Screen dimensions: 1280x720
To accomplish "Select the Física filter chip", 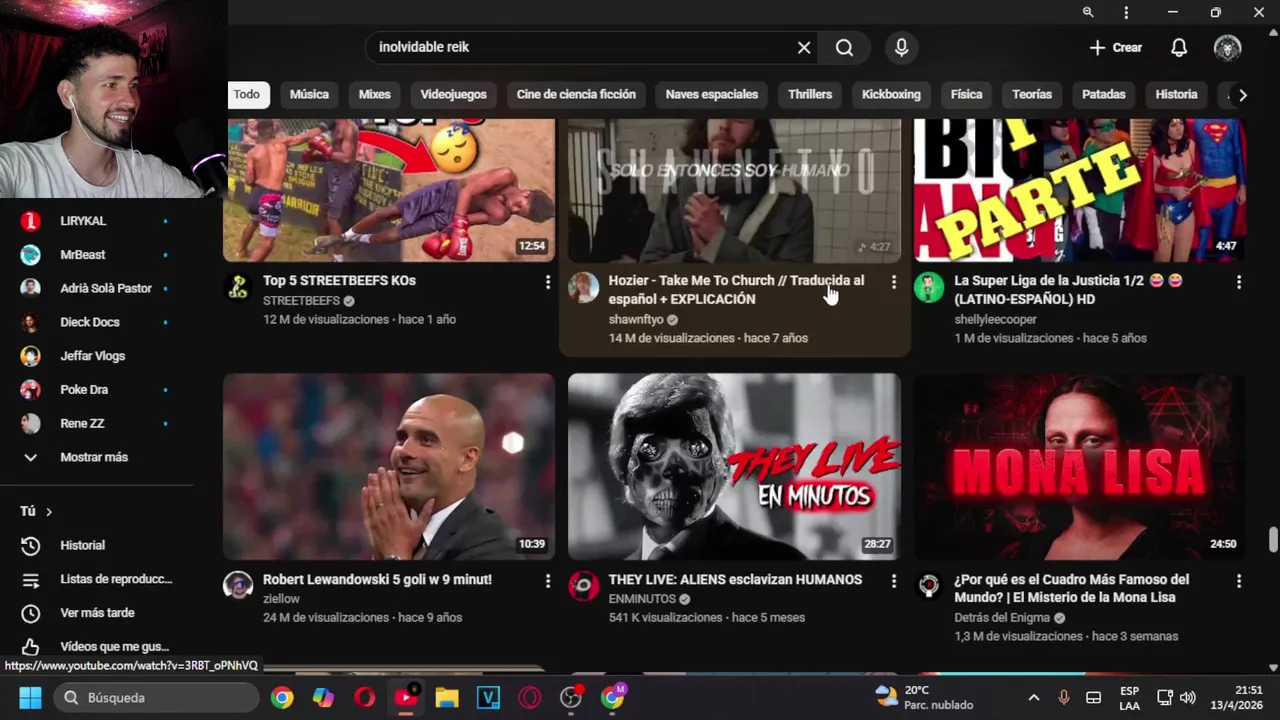I will click(966, 94).
